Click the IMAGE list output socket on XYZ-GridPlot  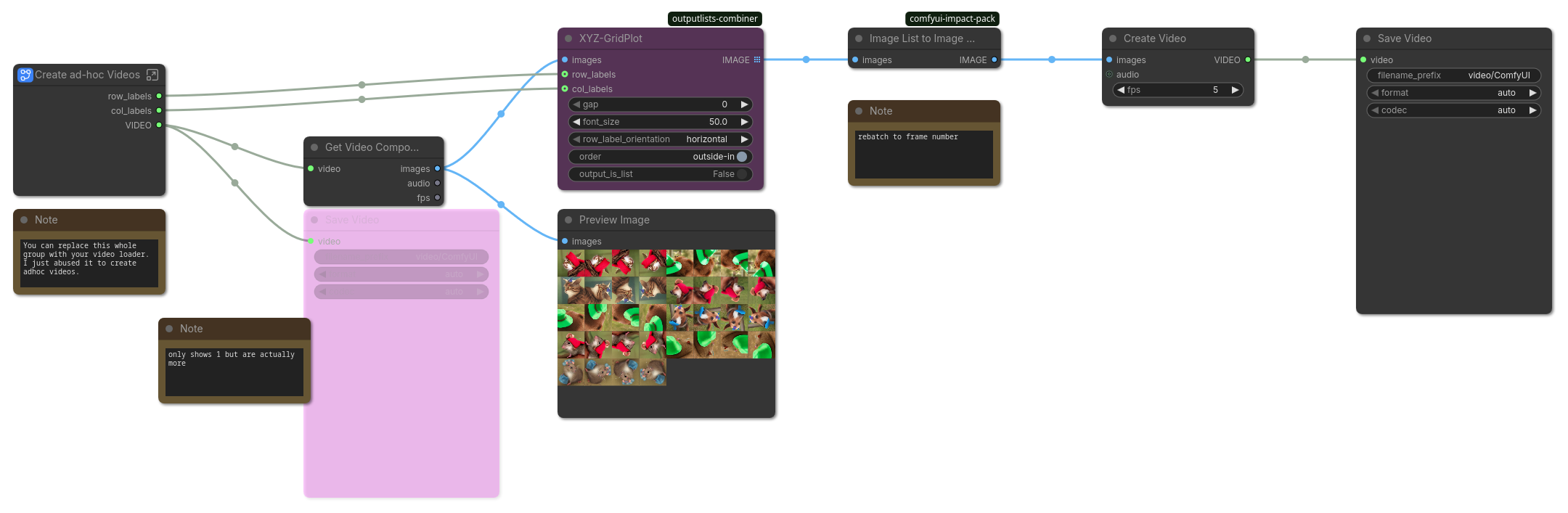pyautogui.click(x=757, y=59)
